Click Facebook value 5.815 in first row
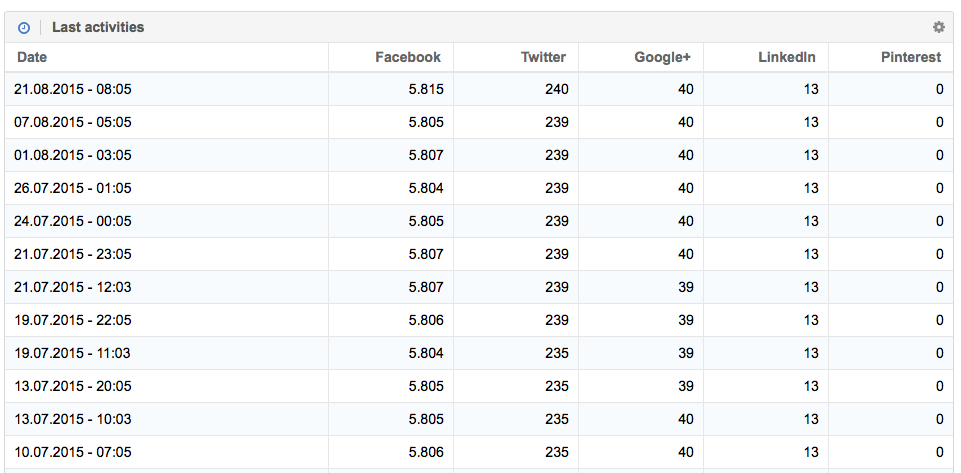The width and height of the screenshot is (961, 473). coord(426,89)
